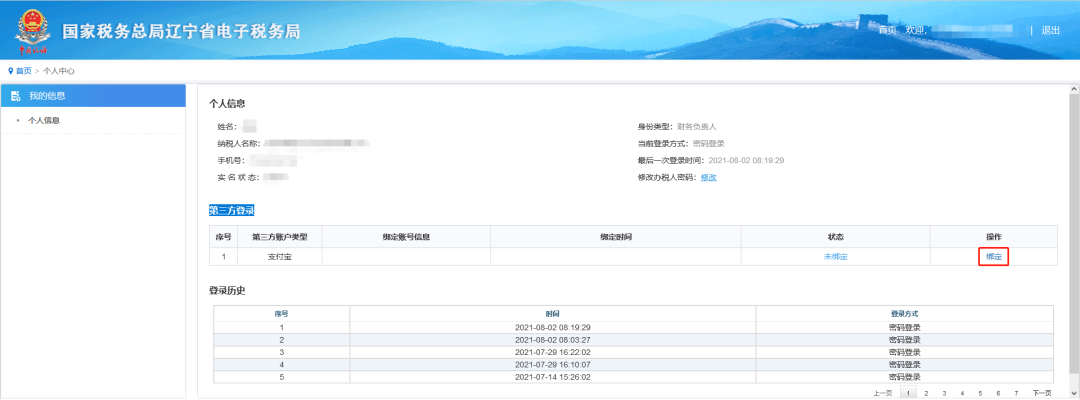The image size is (1080, 400).
Task: Go to next page with 下一页
Action: (x=1041, y=393)
